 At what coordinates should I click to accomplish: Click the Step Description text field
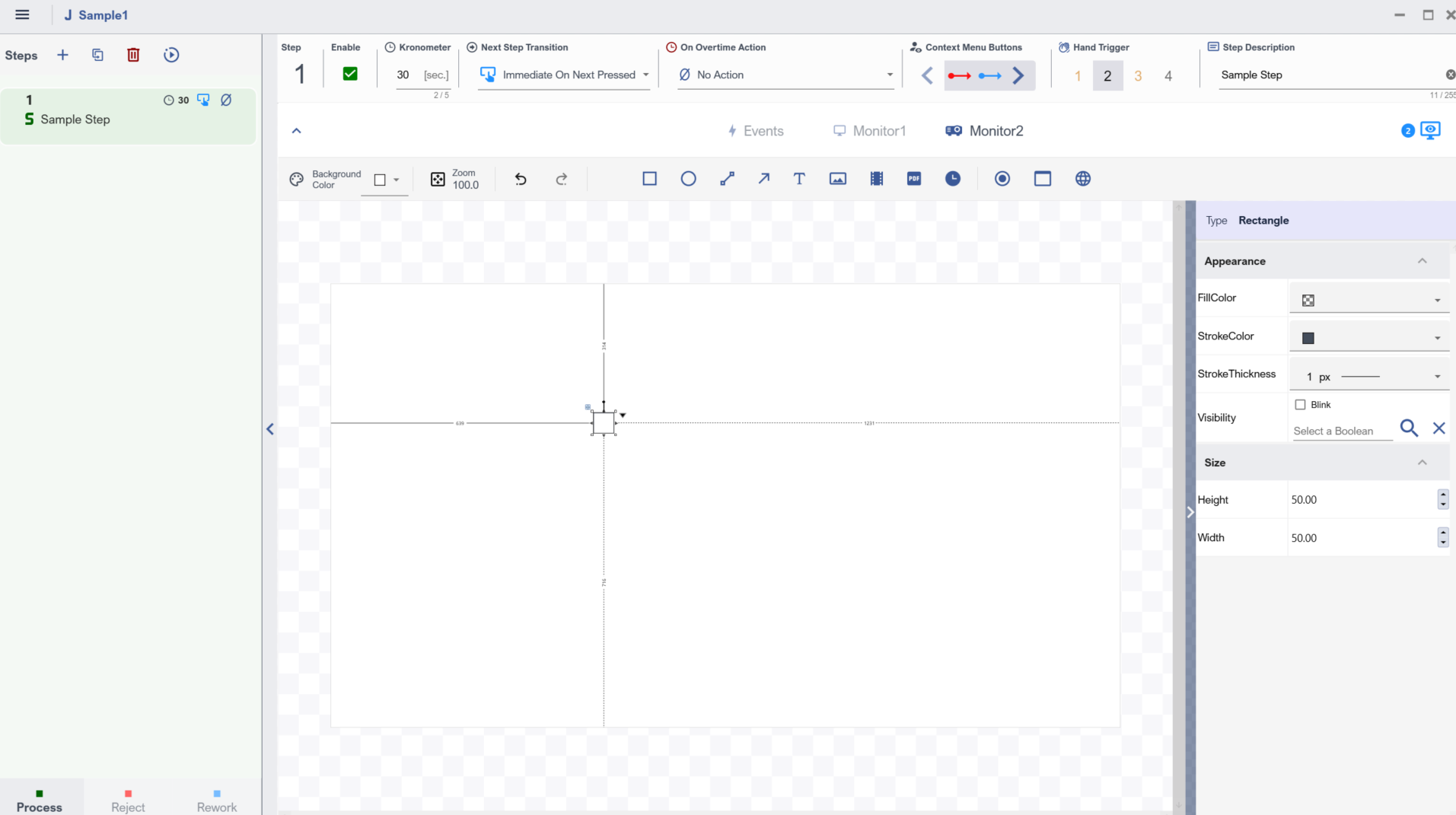pos(1328,75)
